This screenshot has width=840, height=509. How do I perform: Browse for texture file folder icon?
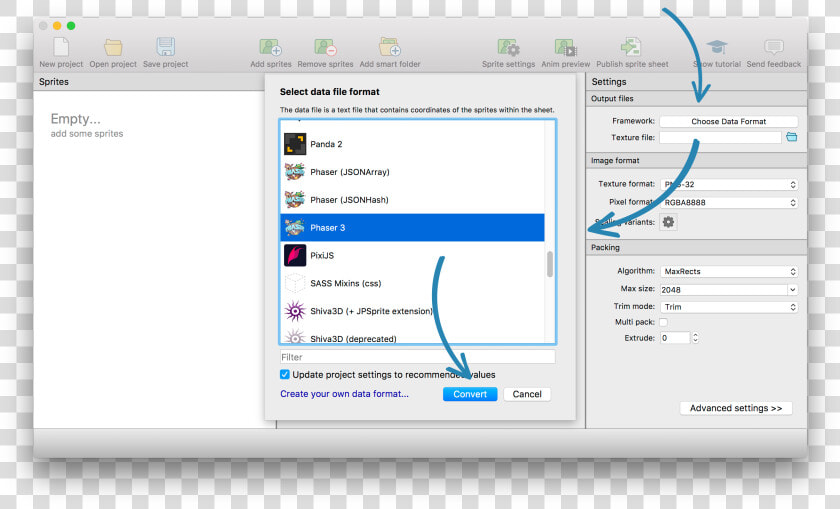coord(791,137)
